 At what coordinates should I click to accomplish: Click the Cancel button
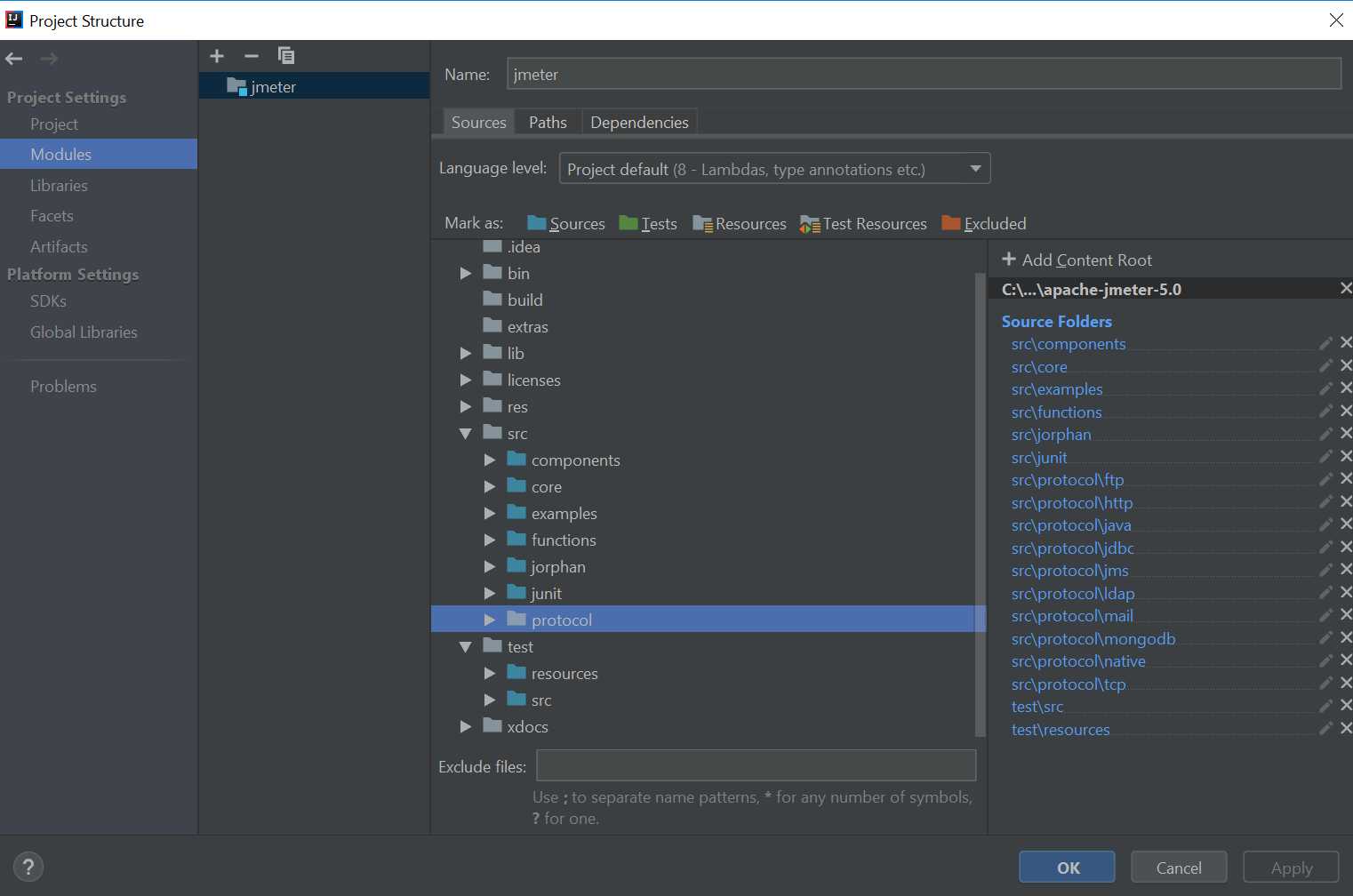click(x=1179, y=868)
